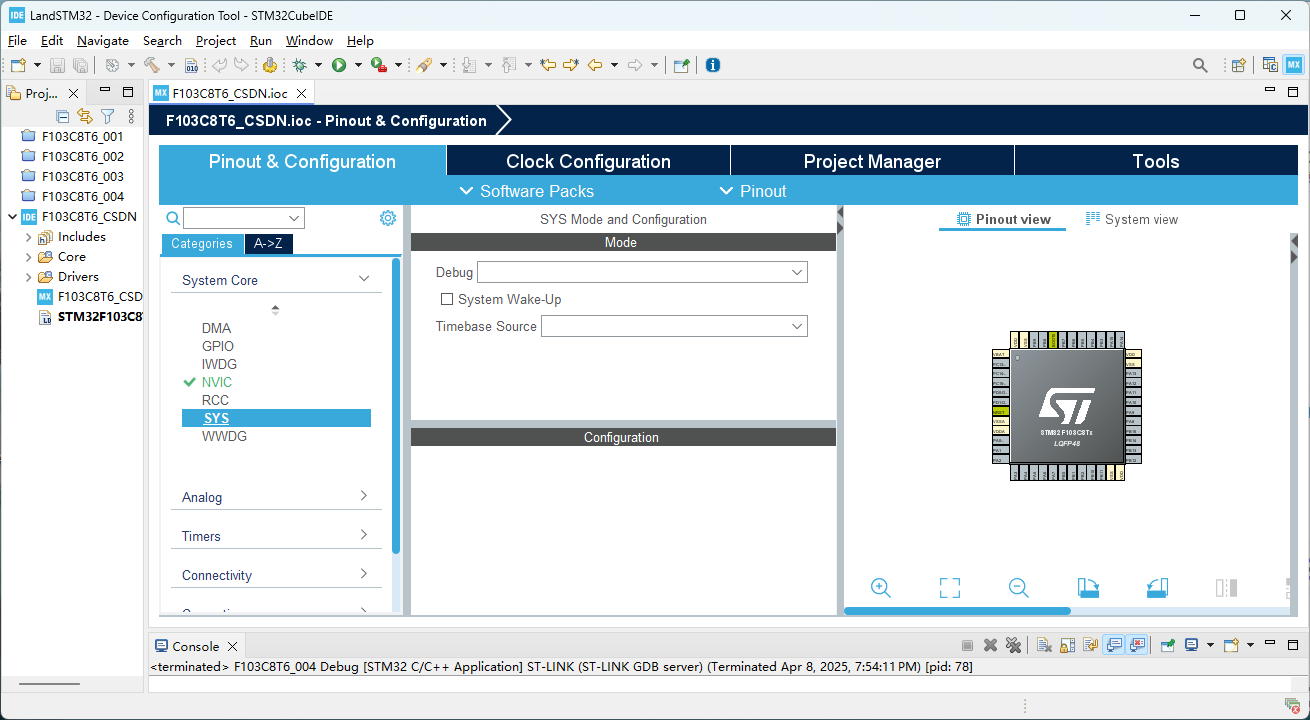Click the Project Explorer filter icon

coord(107,116)
